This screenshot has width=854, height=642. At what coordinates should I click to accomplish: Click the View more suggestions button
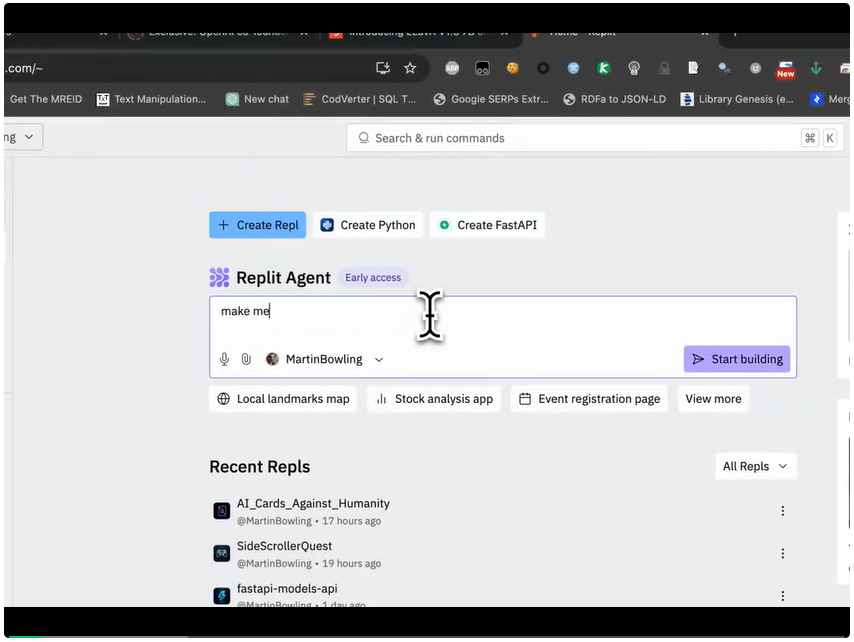[x=713, y=399]
